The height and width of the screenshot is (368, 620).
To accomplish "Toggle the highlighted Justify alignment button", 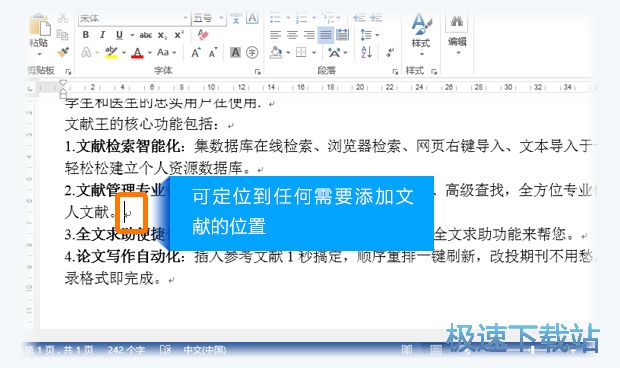I will click(326, 35).
